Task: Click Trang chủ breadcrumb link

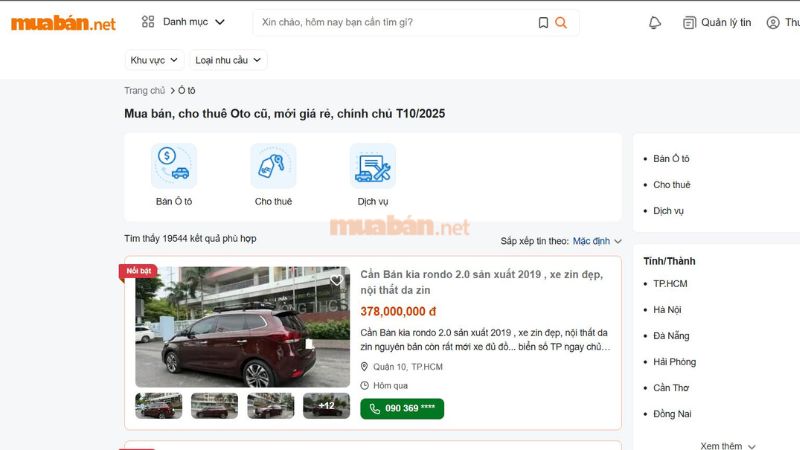Action: click(x=144, y=90)
